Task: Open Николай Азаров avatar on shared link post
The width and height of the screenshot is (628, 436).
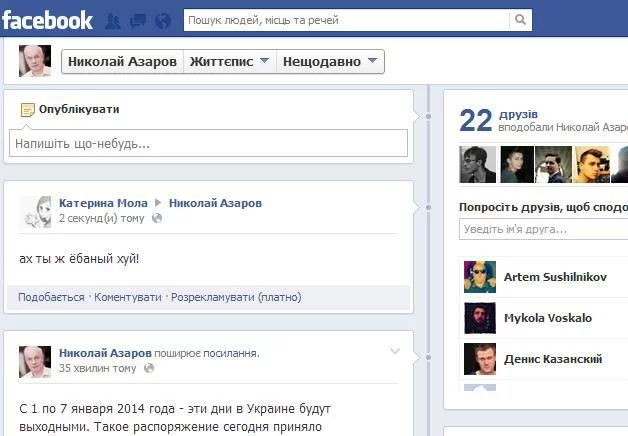Action: [x=35, y=362]
